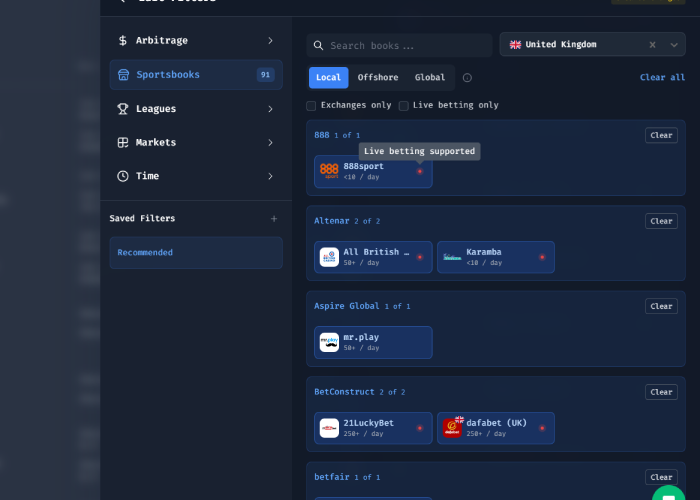Add a saved filter with plus icon
Image resolution: width=700 pixels, height=500 pixels.
click(x=274, y=218)
